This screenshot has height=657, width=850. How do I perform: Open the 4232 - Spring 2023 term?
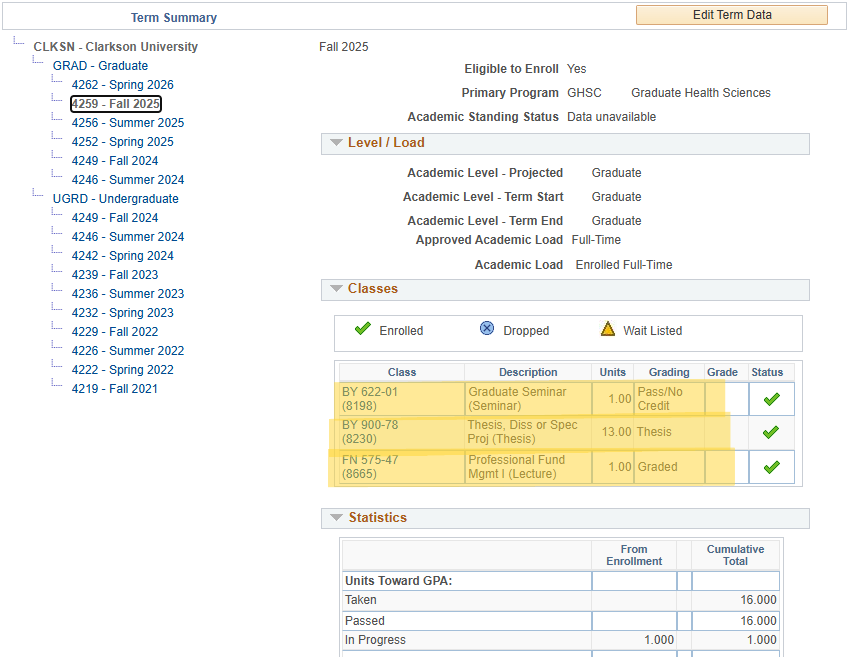coord(122,313)
